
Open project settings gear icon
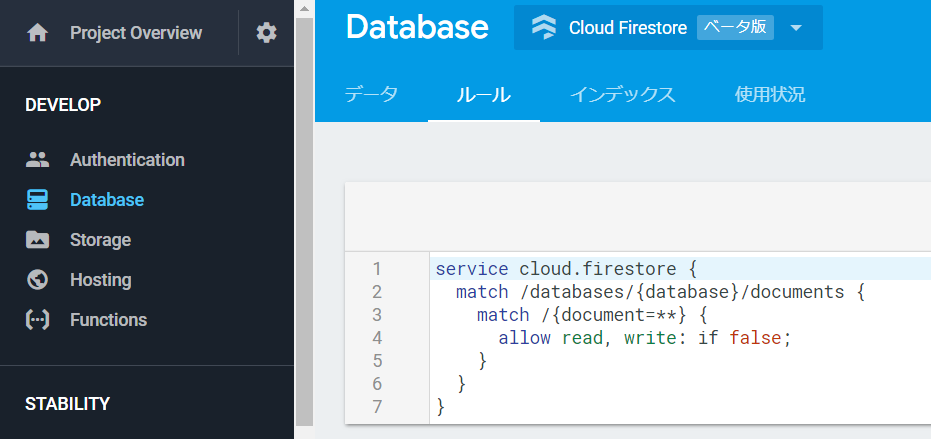266,33
